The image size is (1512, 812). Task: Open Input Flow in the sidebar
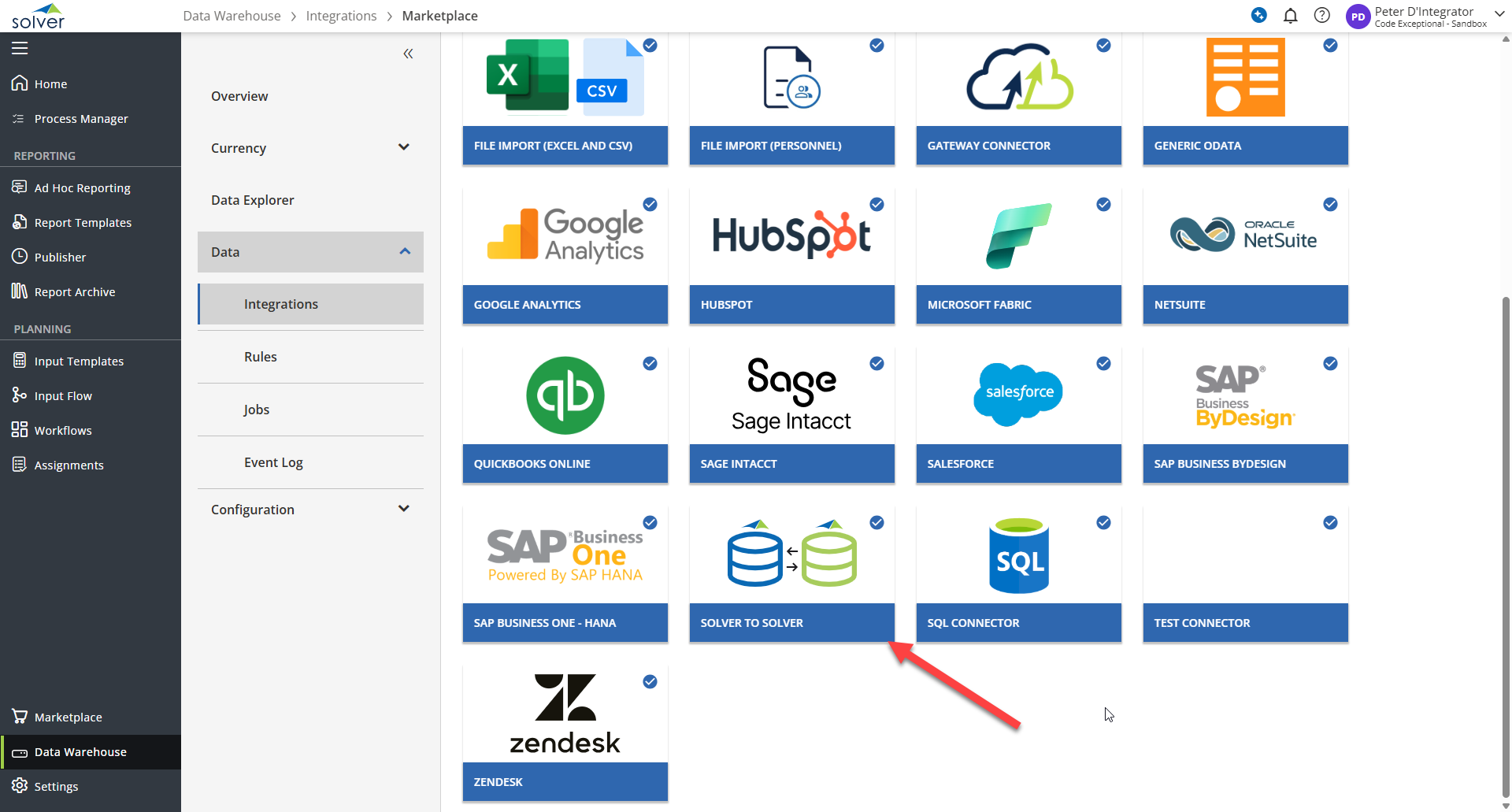(x=91, y=395)
